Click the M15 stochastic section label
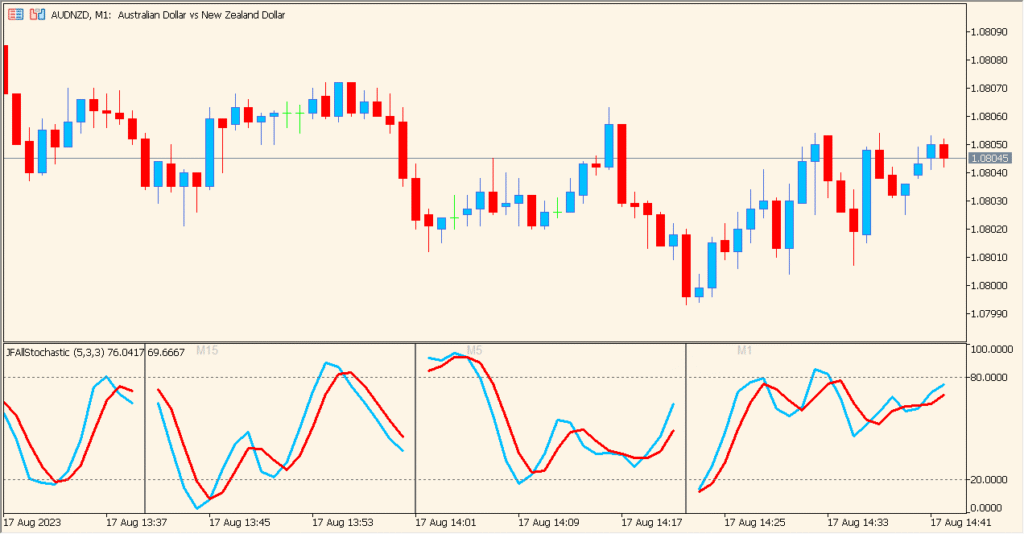1024x534 pixels. (x=207, y=351)
